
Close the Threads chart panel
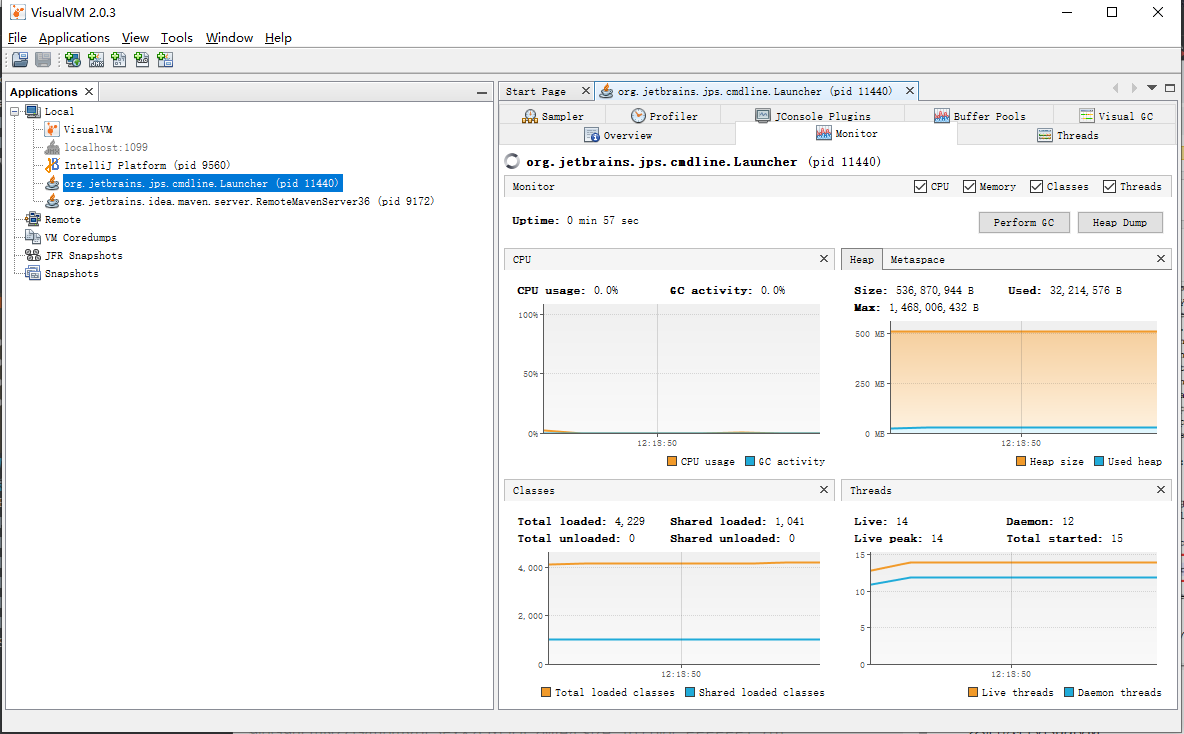(x=1161, y=489)
